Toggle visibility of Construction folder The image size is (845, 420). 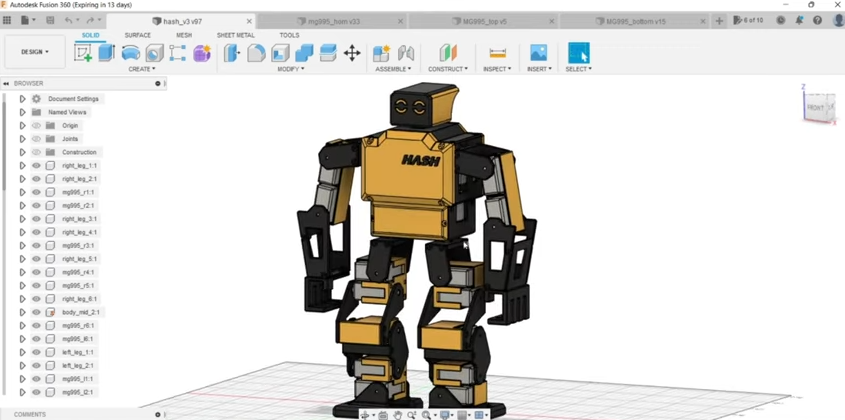tap(36, 152)
